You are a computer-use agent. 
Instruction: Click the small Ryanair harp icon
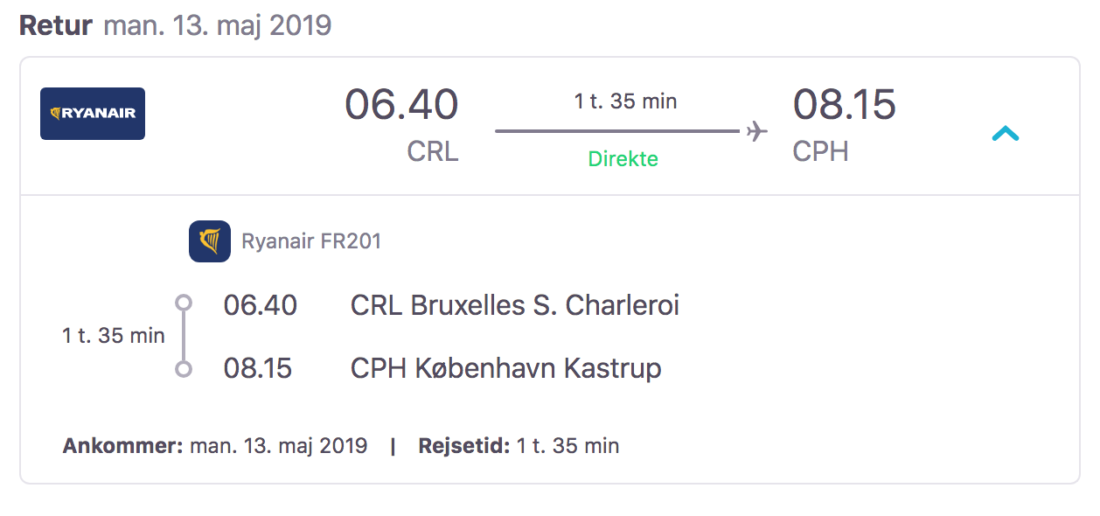click(x=210, y=241)
